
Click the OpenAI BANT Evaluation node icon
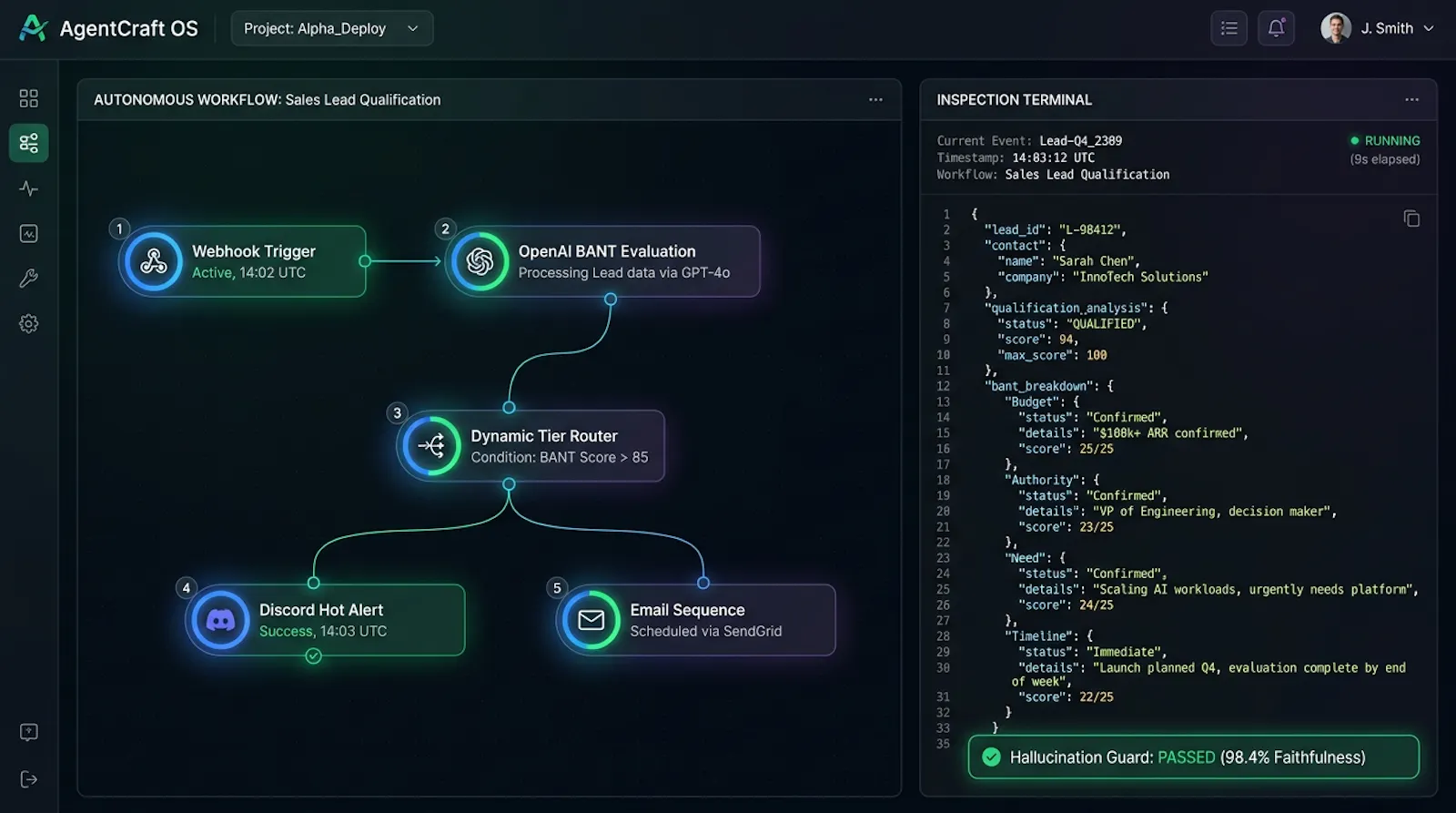[480, 261]
